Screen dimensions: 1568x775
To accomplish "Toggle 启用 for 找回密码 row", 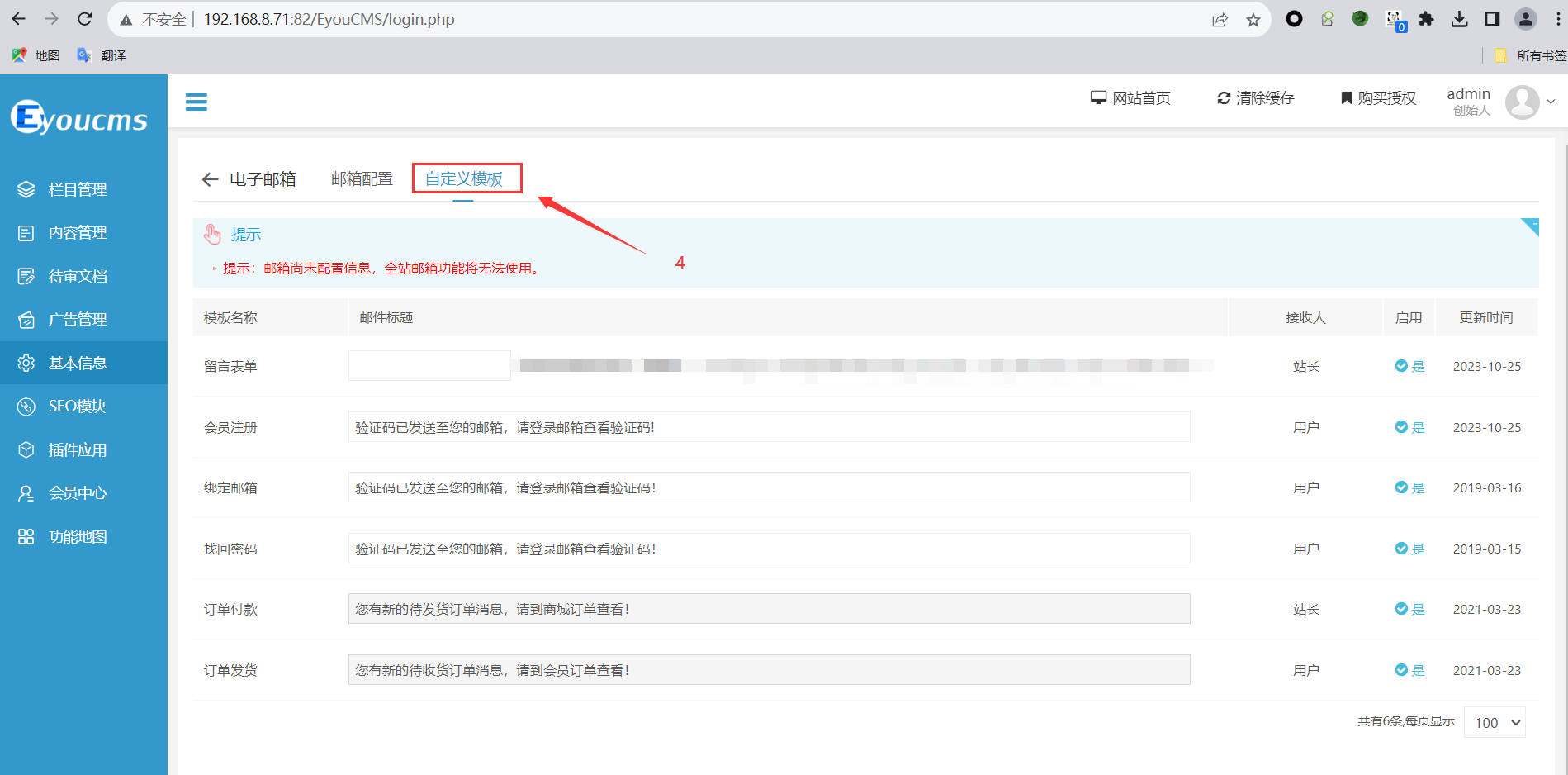I will (1409, 549).
